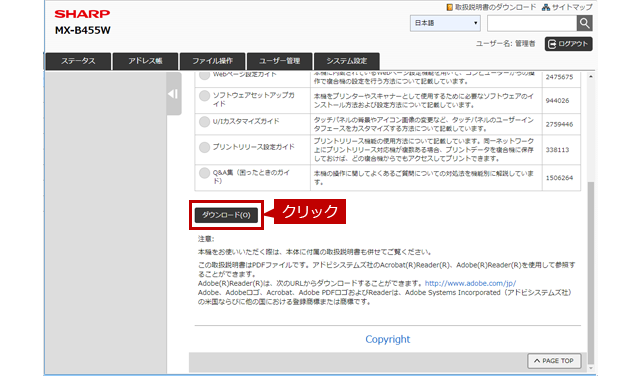Click the ユーザー名: 管理者 text
This screenshot has width=640, height=376.
[x=505, y=44]
